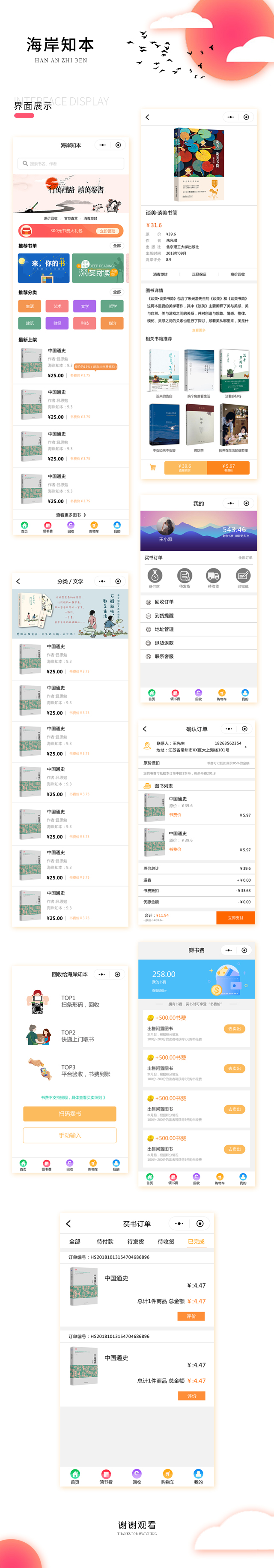This screenshot has height=1568, width=274.
Task: Select the 文学 category button
Action: [x=85, y=306]
